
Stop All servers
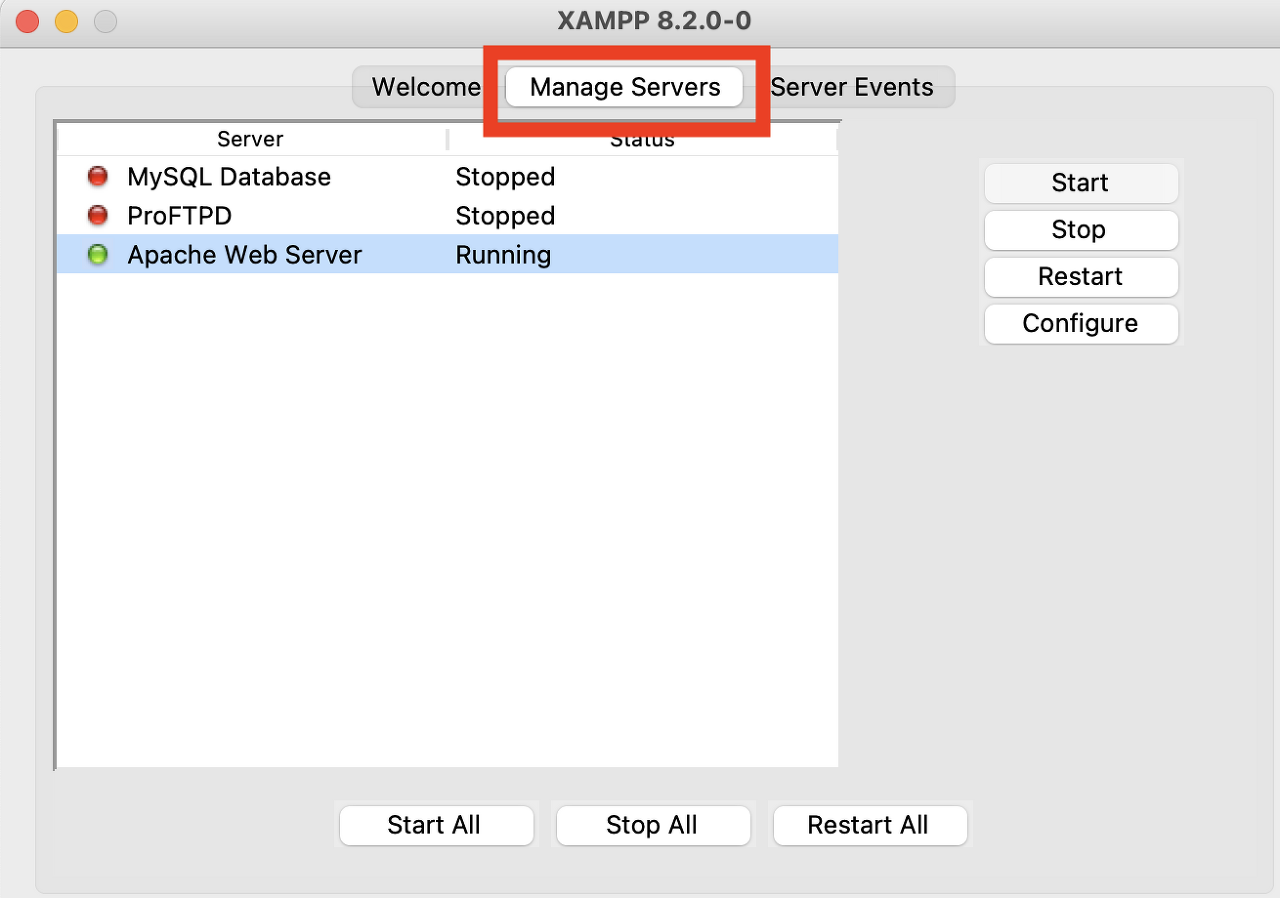[x=653, y=825]
